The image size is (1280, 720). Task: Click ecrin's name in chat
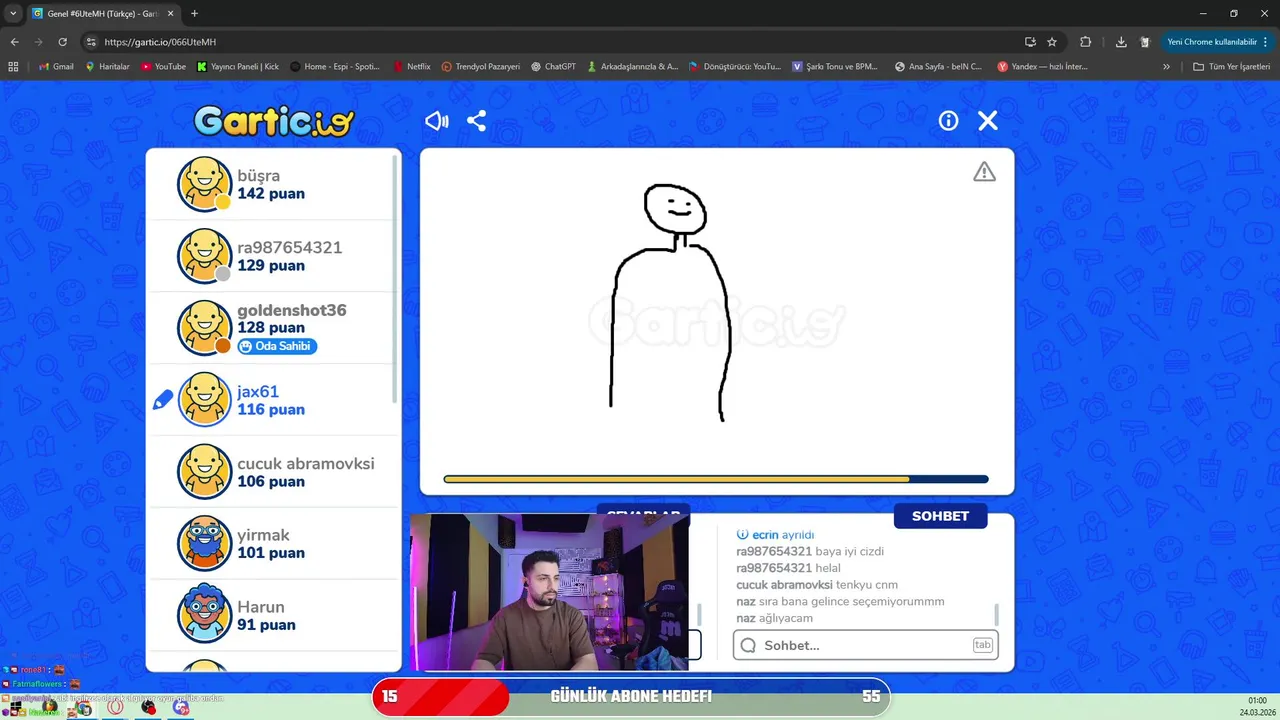coord(765,535)
